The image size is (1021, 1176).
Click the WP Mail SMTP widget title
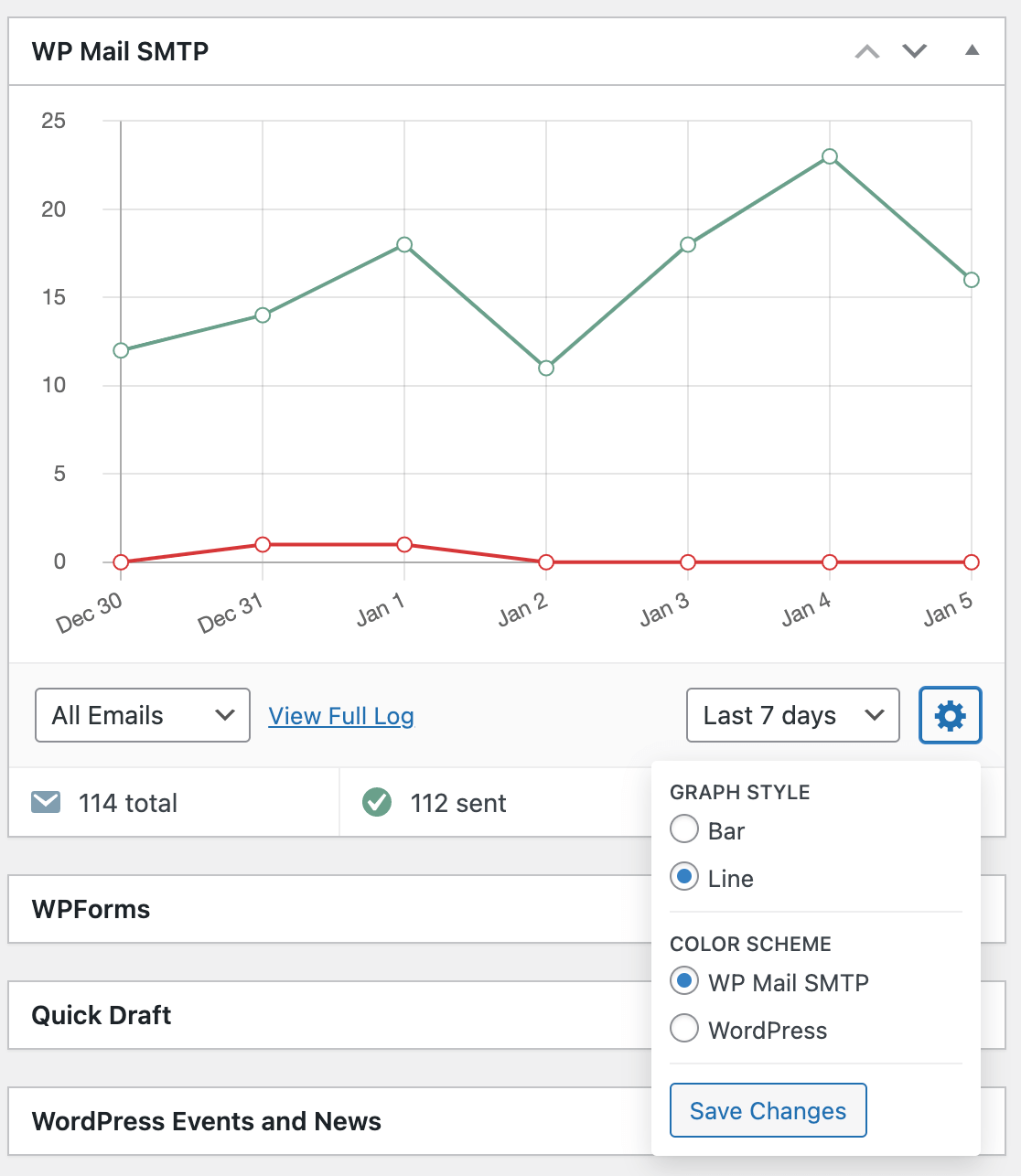pyautogui.click(x=120, y=51)
